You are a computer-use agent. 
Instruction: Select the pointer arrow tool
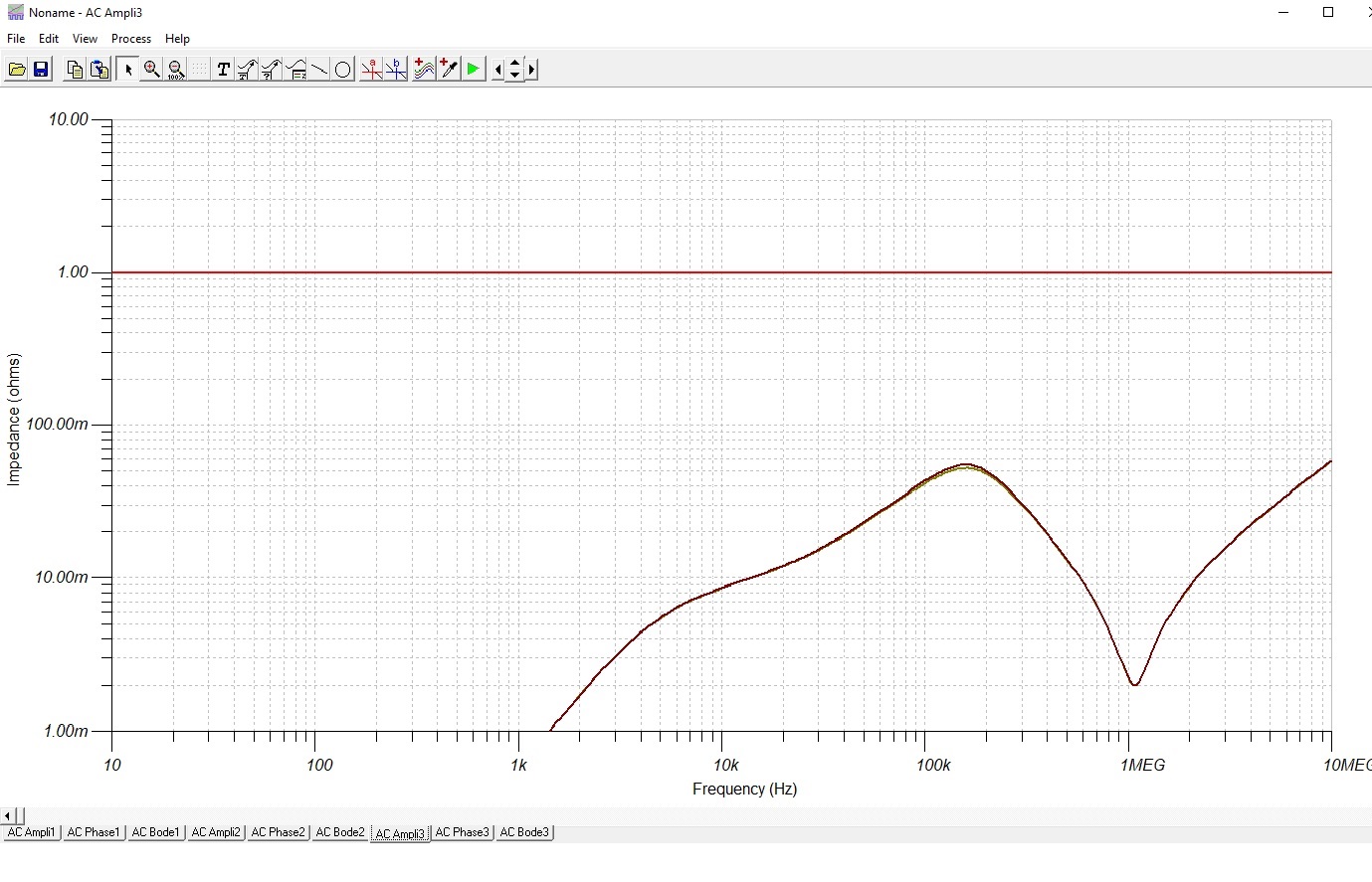point(127,70)
